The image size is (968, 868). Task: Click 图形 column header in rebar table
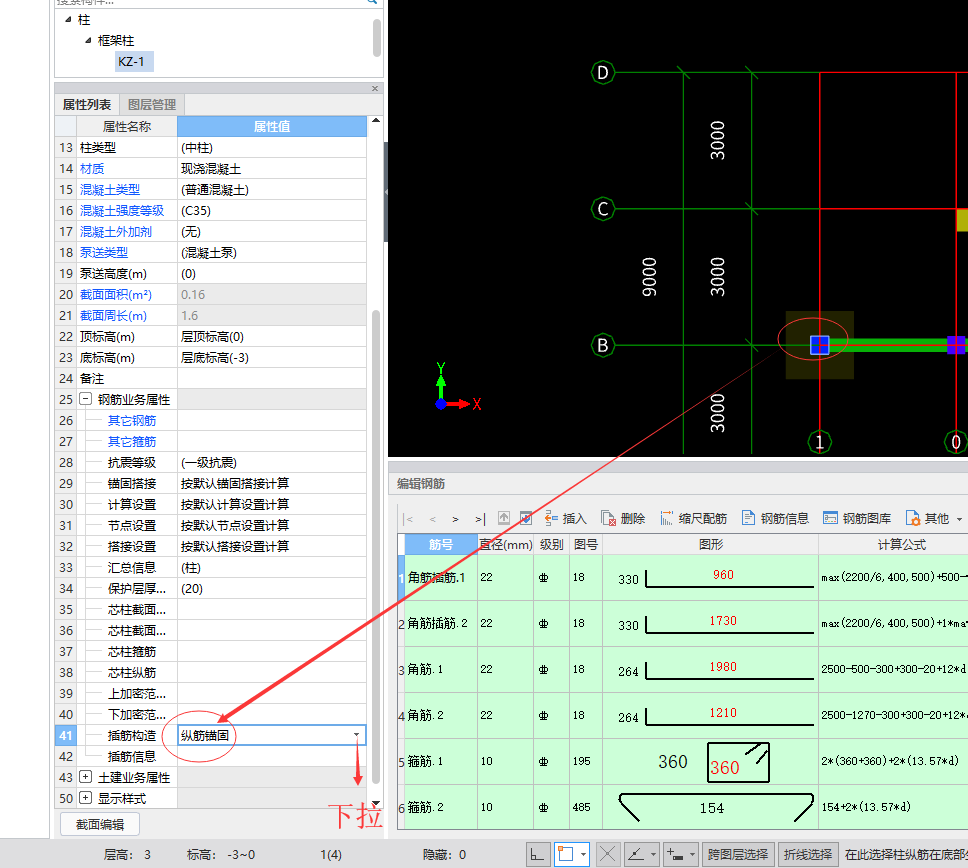pos(711,545)
